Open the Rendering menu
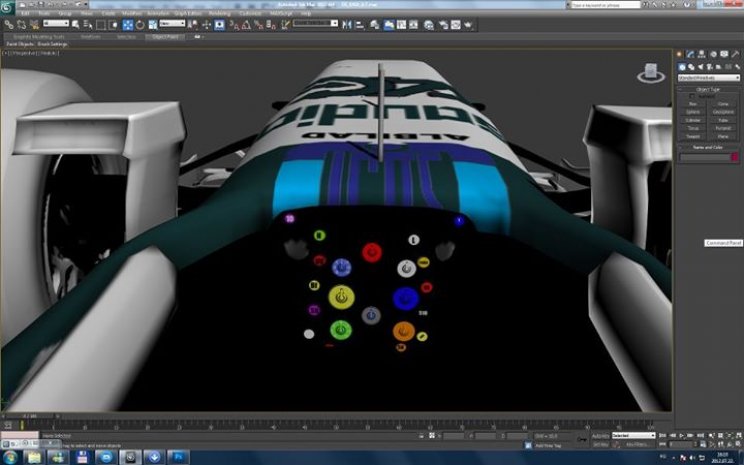This screenshot has height=465, width=744. pyautogui.click(x=220, y=13)
